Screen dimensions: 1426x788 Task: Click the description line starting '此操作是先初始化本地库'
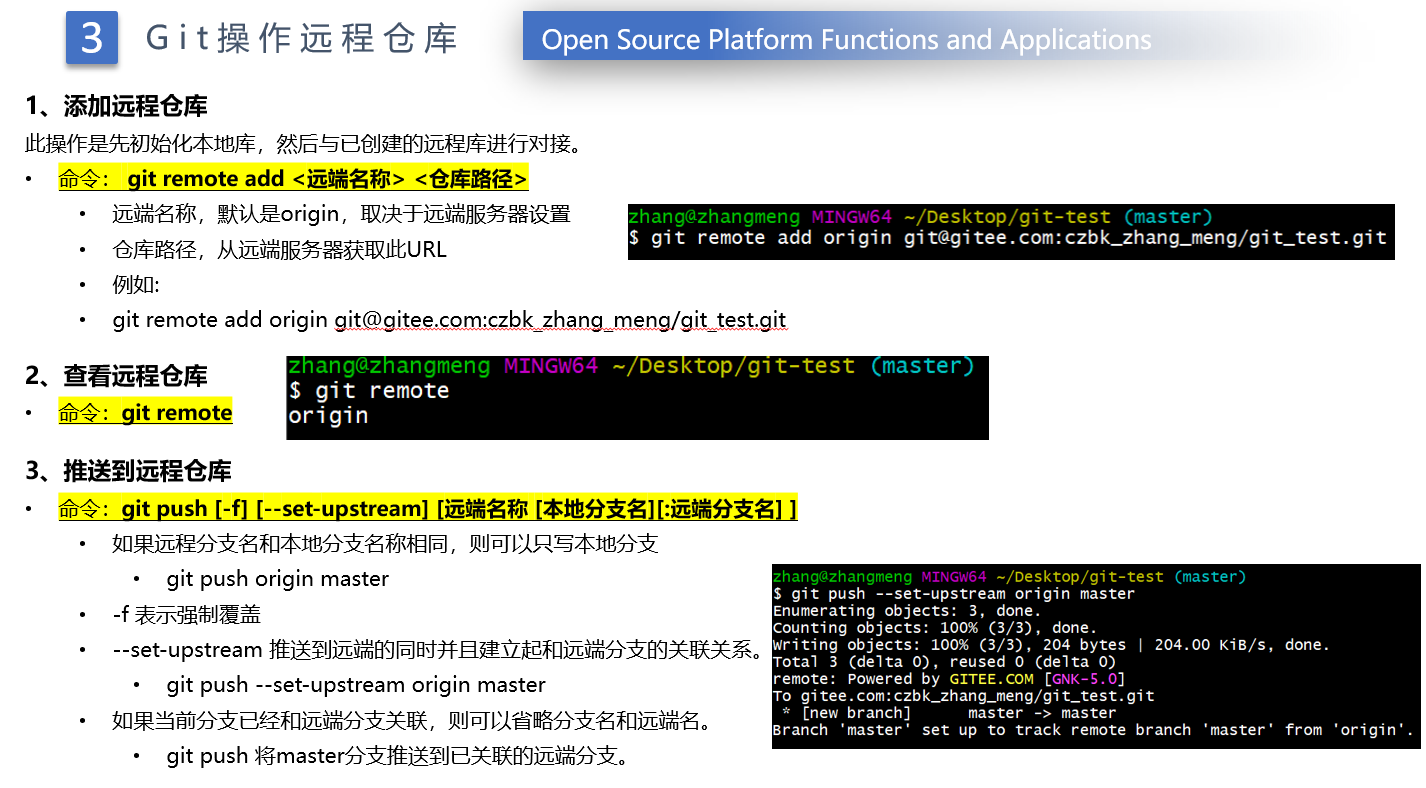click(x=303, y=144)
